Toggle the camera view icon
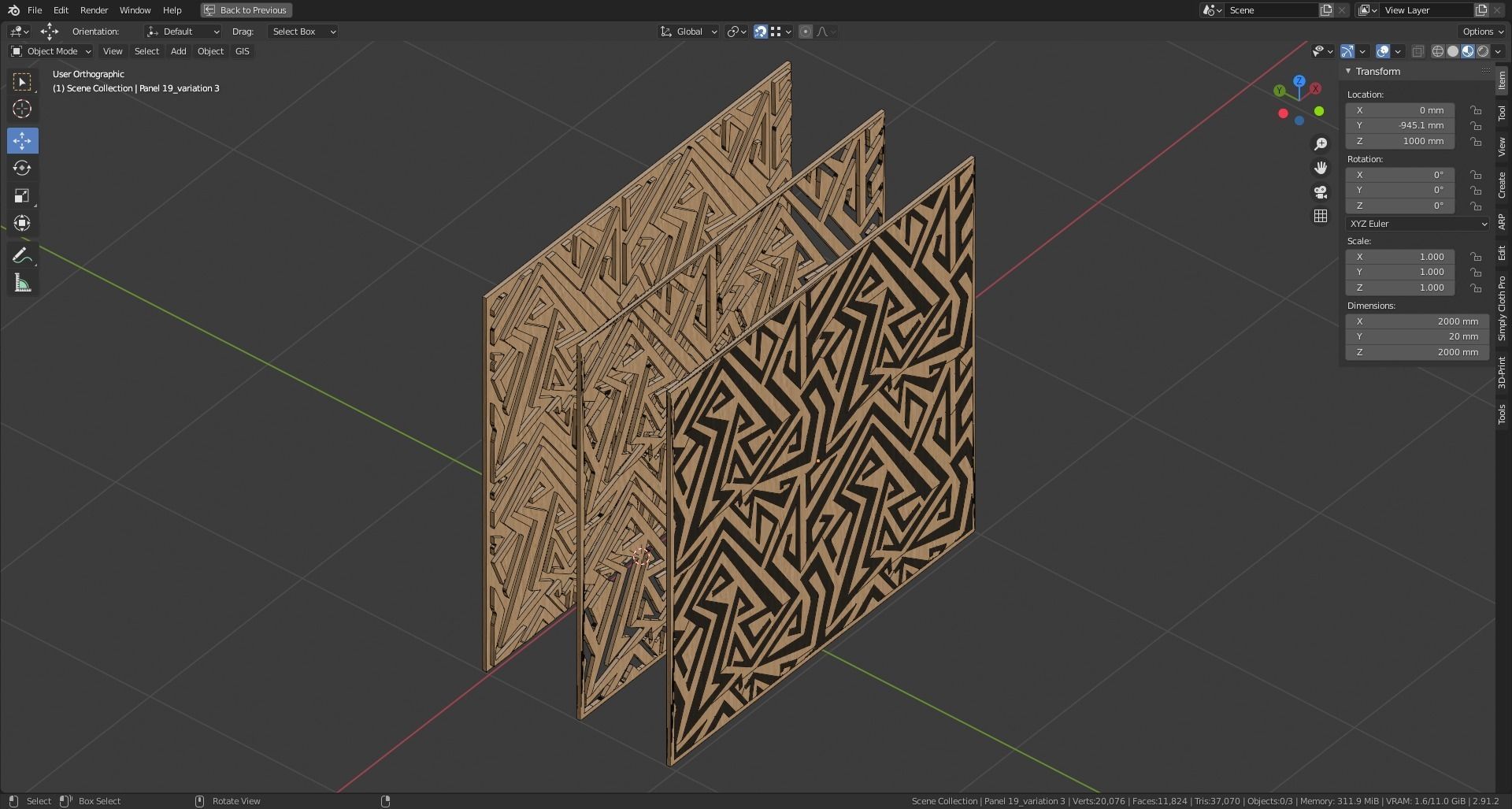Screen dimensions: 1512x809 [x=1321, y=192]
